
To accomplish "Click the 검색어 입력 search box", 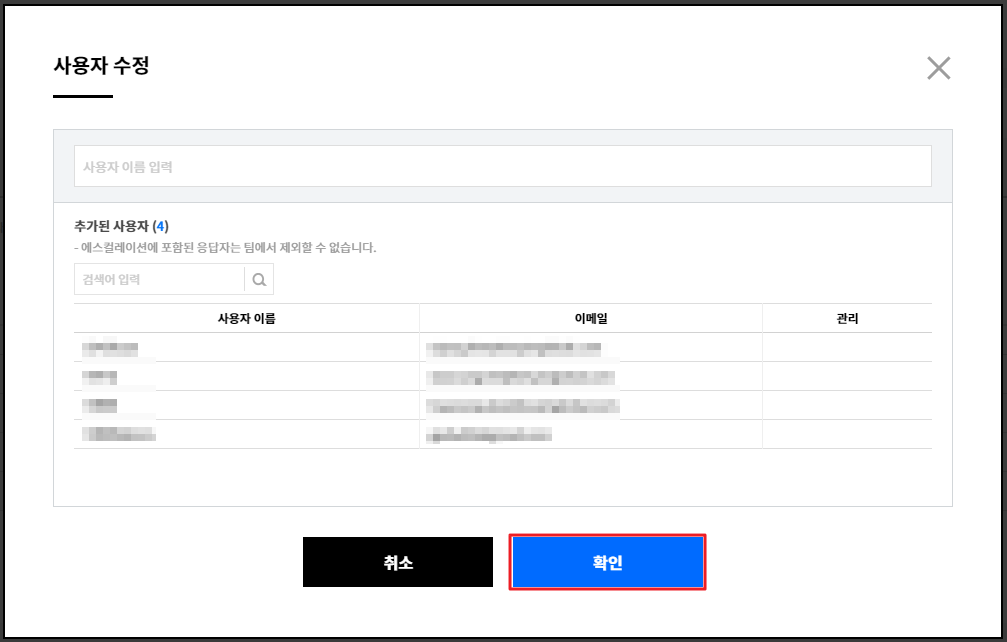I will [159, 280].
